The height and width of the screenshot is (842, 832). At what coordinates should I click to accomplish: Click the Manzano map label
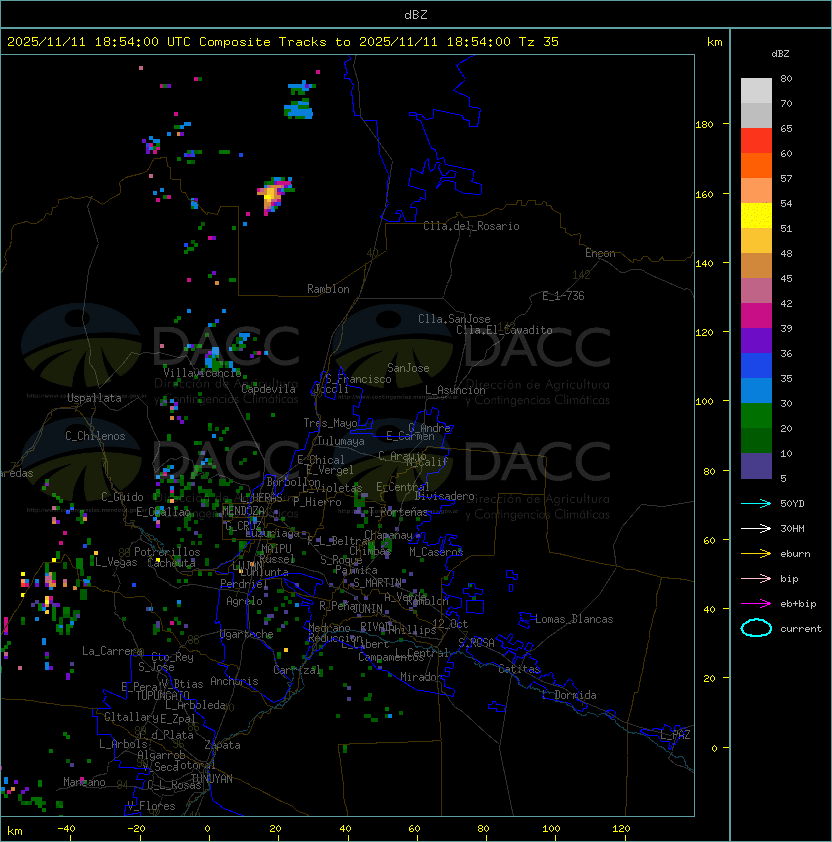84,782
